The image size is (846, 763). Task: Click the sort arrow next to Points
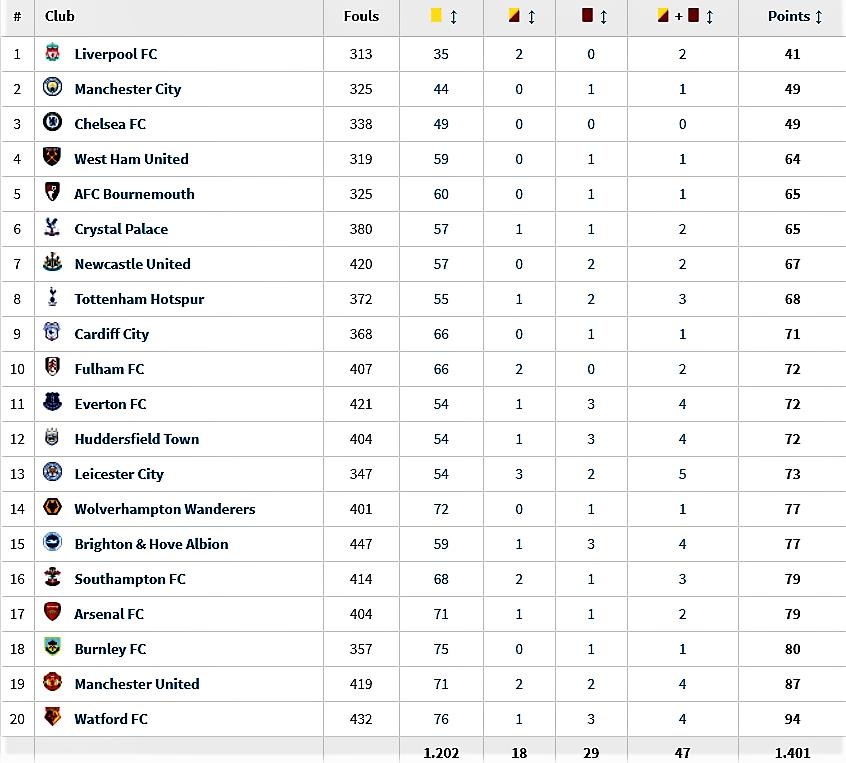point(817,17)
